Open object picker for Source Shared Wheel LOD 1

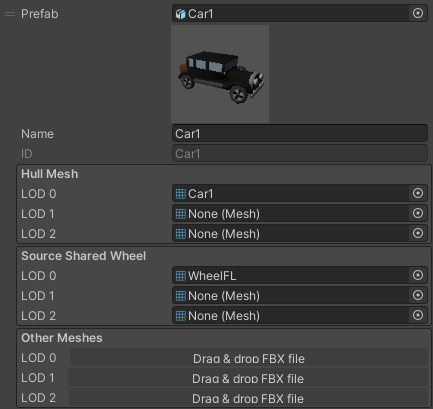pyautogui.click(x=418, y=295)
